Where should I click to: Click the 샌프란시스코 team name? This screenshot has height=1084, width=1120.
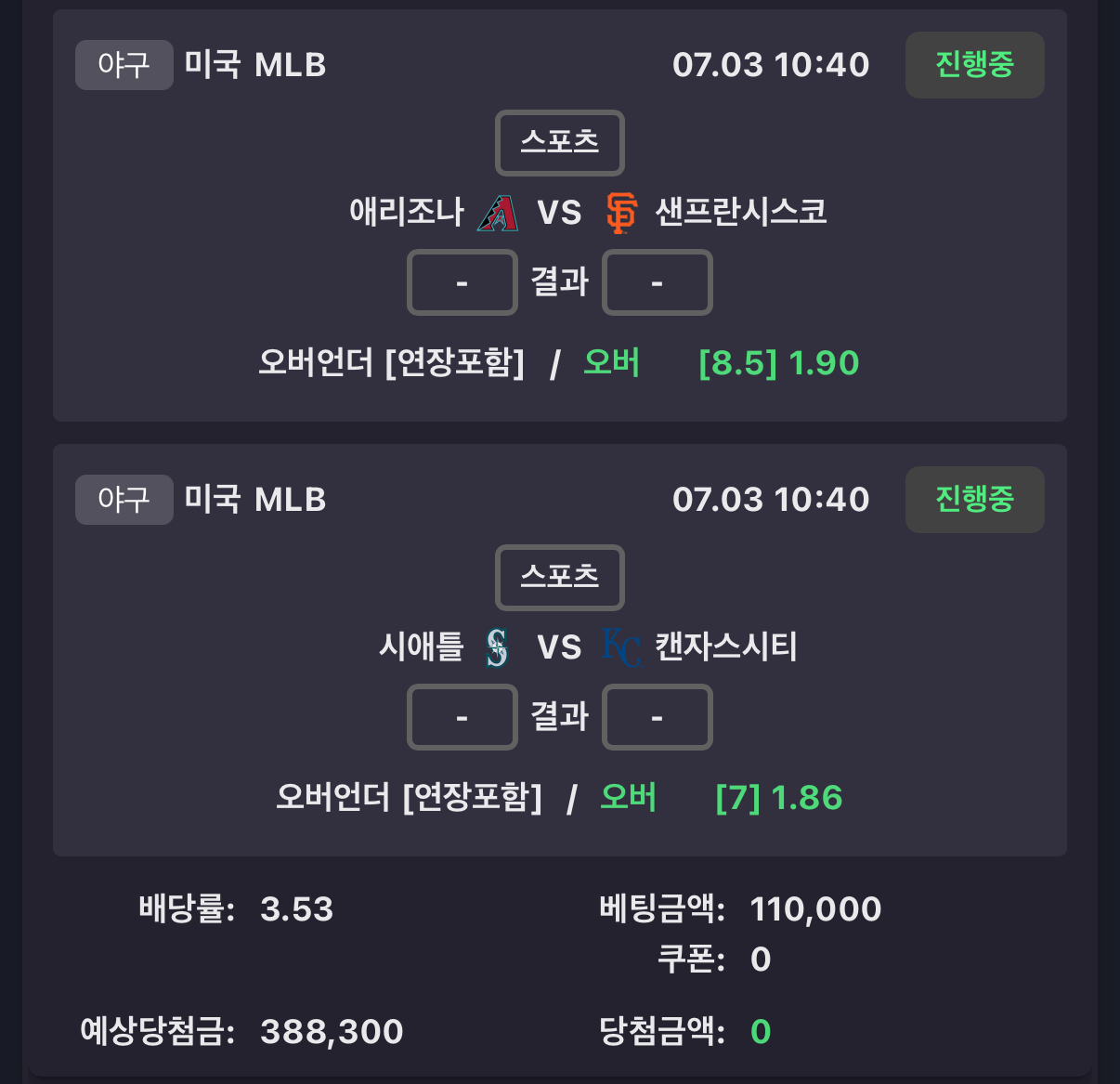741,213
